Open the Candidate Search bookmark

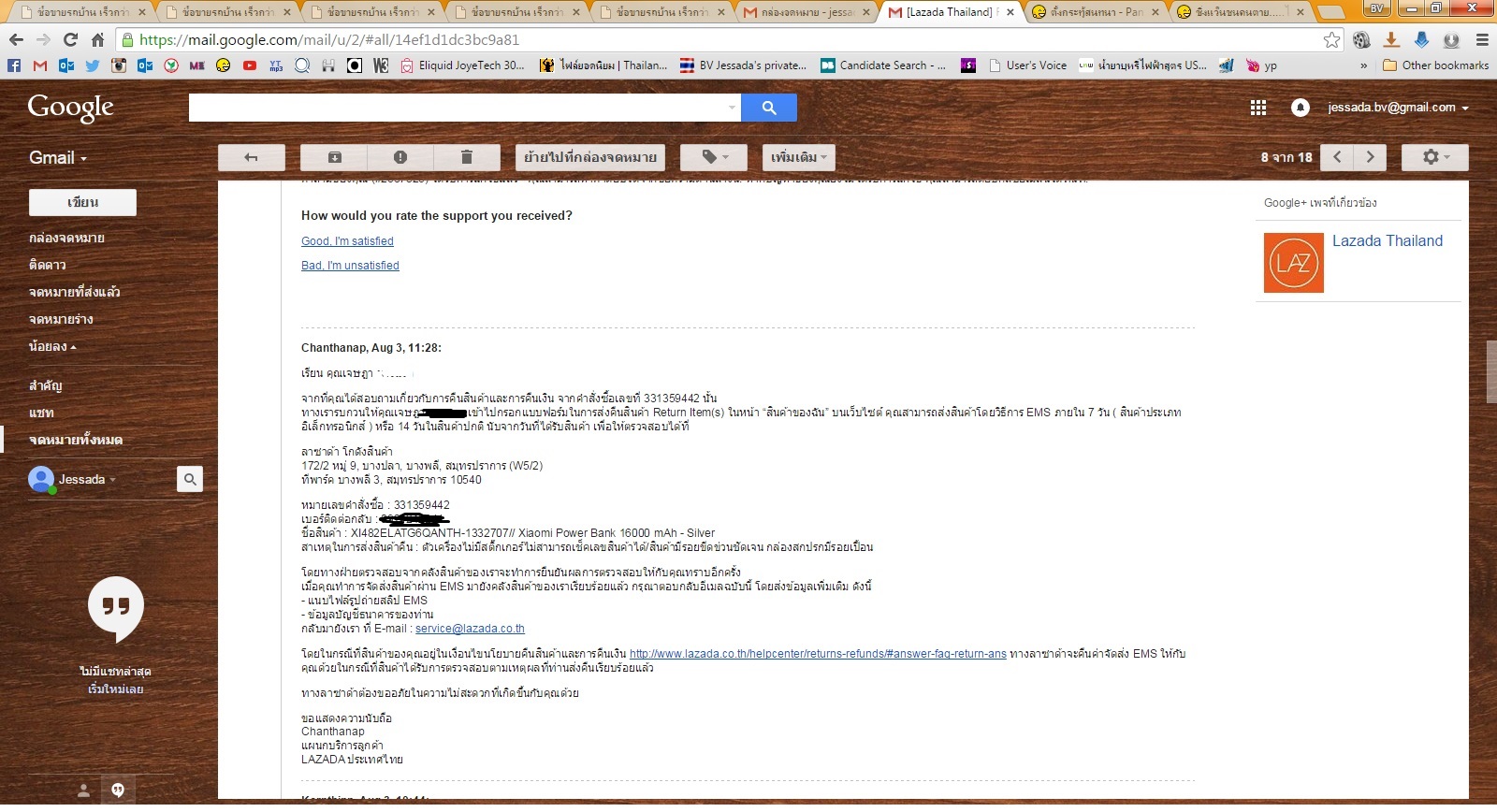[x=882, y=65]
